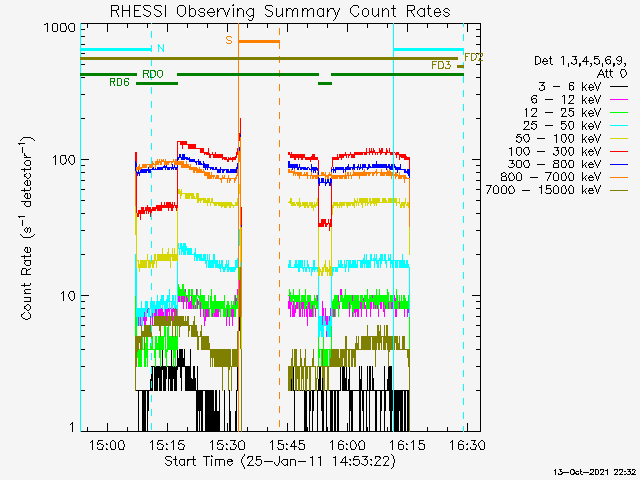
Task: Click the RD6 green bar beside its label
Action: [157, 83]
